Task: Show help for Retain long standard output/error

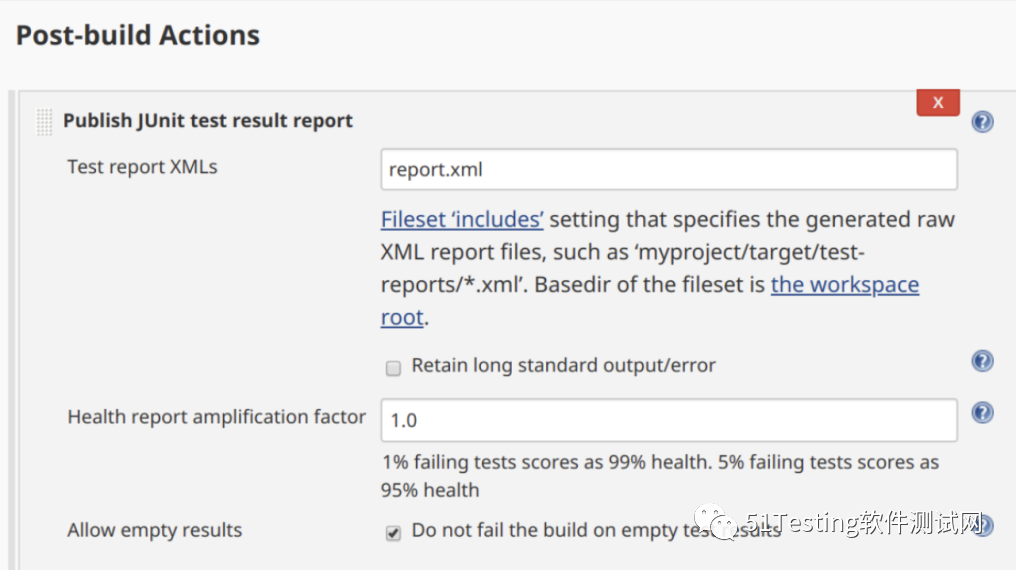Action: [x=983, y=361]
